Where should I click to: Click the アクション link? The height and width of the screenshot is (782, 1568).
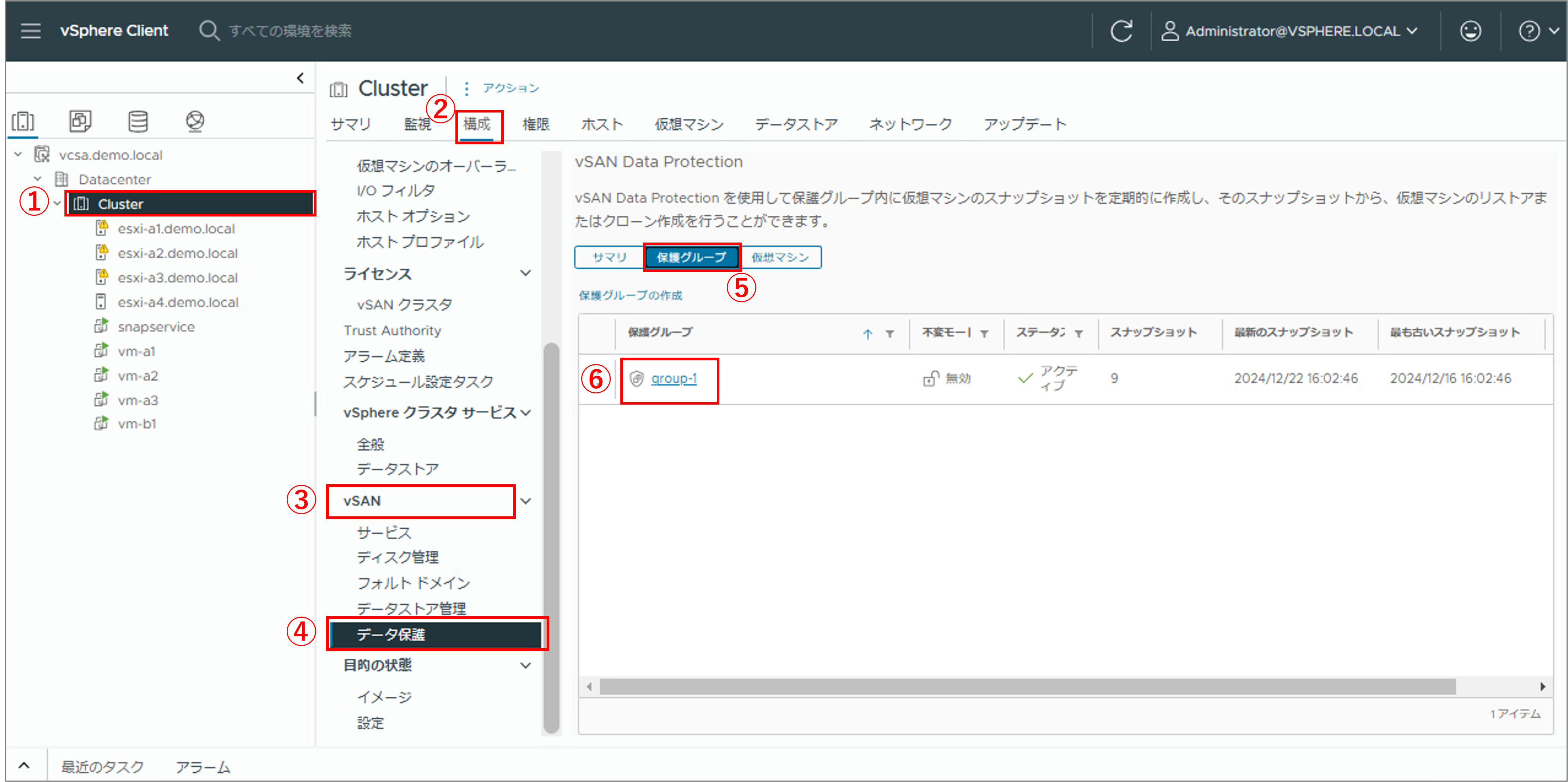point(511,88)
